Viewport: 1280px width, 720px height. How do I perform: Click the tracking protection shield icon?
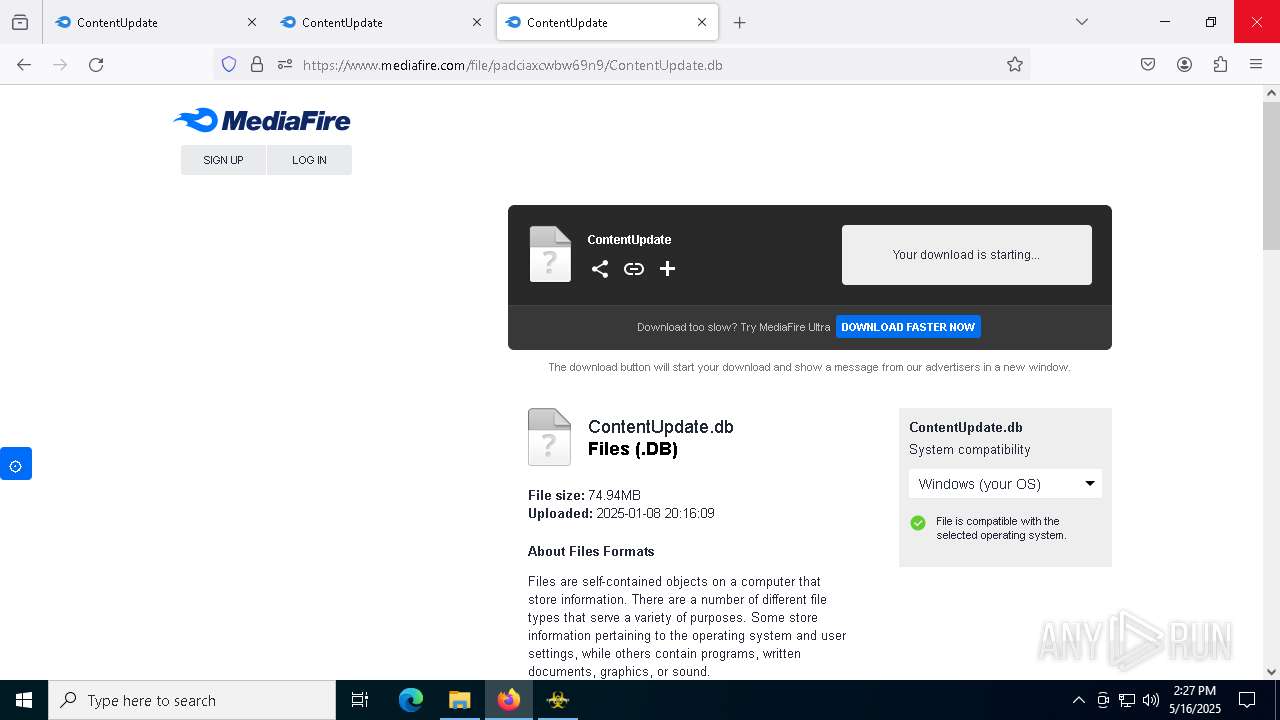click(229, 64)
